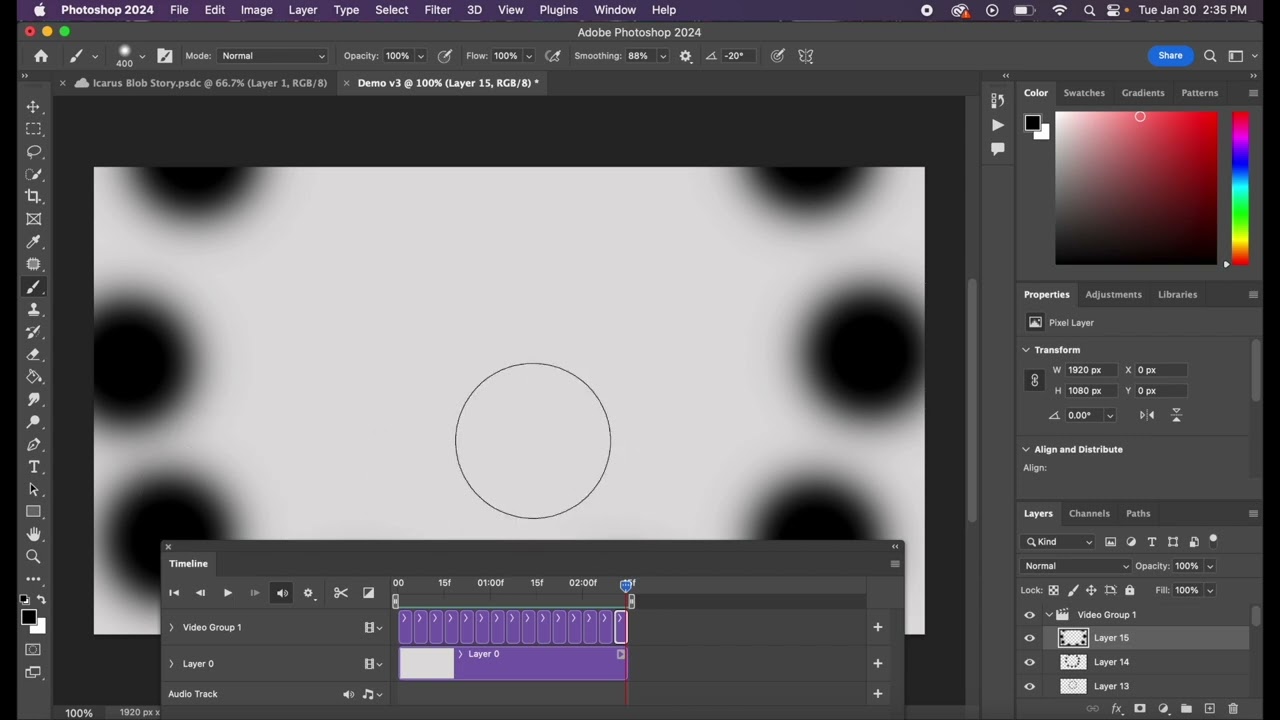Play the timeline

click(x=228, y=593)
